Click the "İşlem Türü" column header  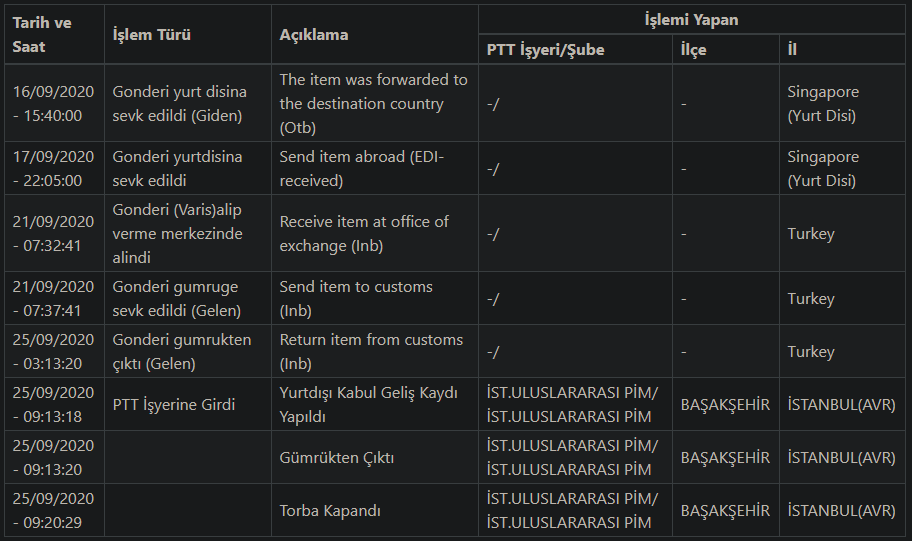click(x=151, y=34)
